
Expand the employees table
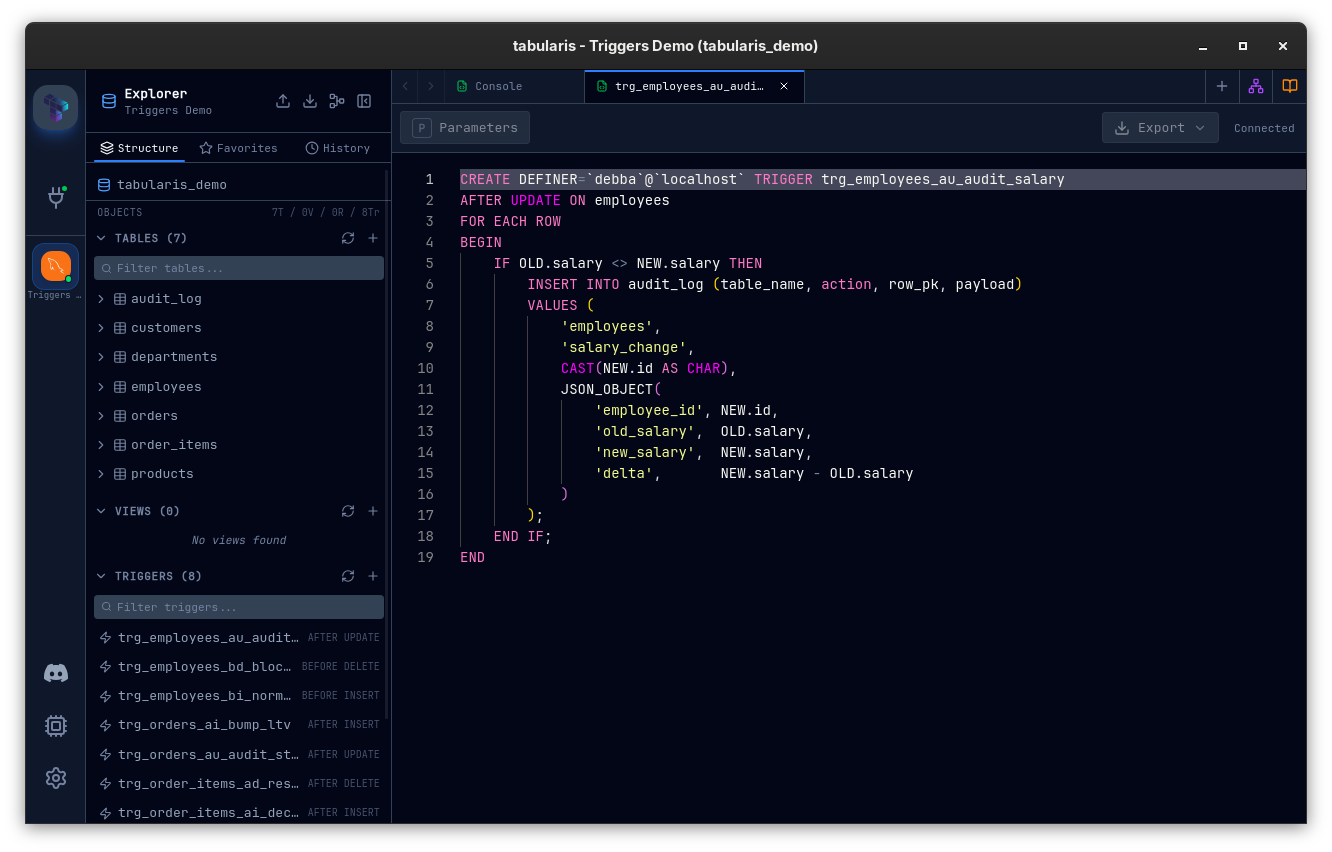(x=101, y=387)
